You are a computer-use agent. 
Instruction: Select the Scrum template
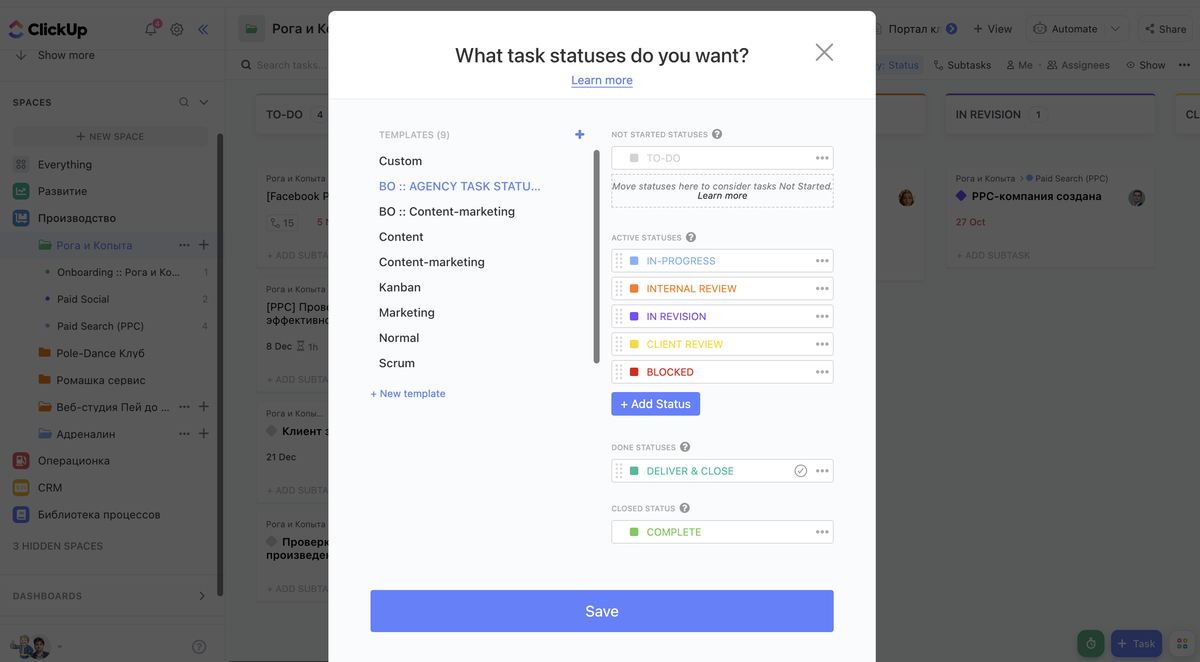click(397, 363)
